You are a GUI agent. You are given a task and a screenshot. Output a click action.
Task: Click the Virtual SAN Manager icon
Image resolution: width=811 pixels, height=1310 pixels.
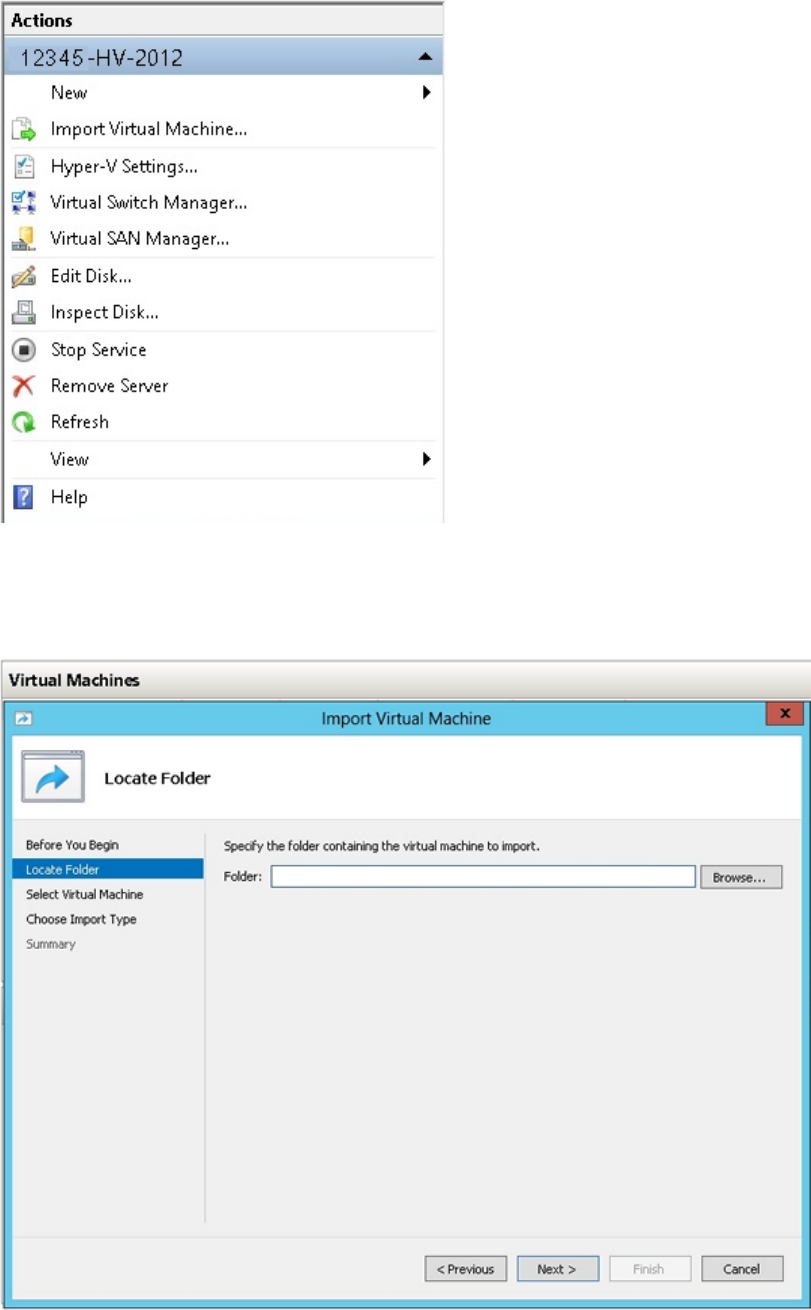click(23, 239)
